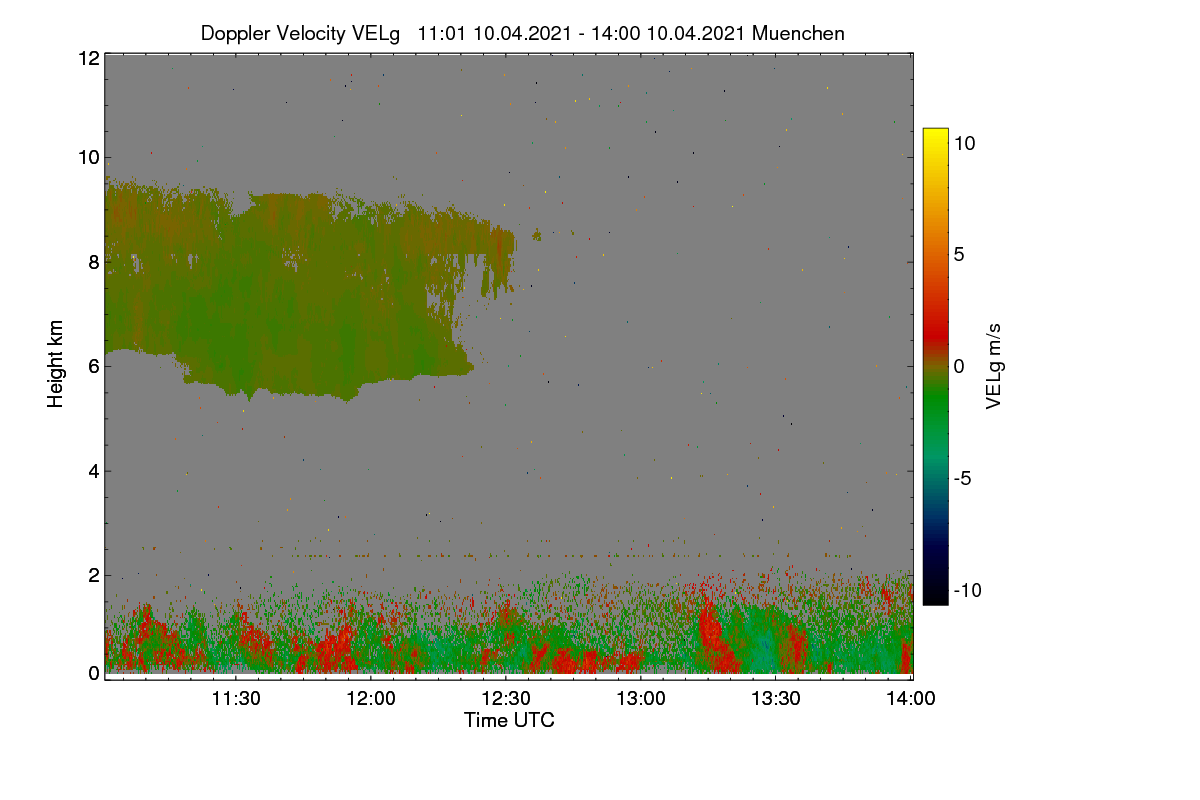
Task: Click the plot title Doppler Velocity VELg
Action: [300, 33]
